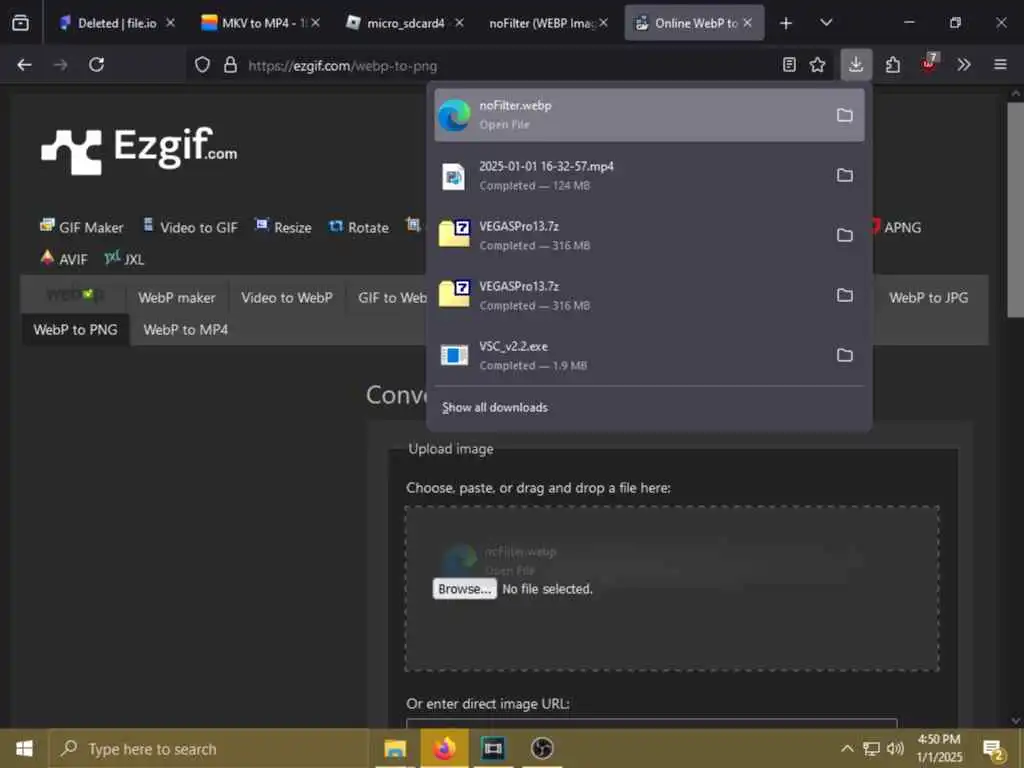Image resolution: width=1024 pixels, height=768 pixels.
Task: Open the volume control in tray
Action: pos(895,748)
